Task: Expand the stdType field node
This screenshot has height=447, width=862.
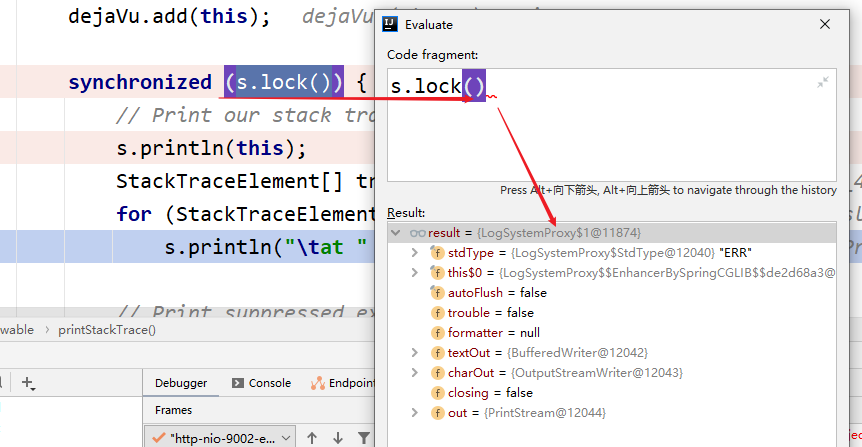Action: click(415, 252)
